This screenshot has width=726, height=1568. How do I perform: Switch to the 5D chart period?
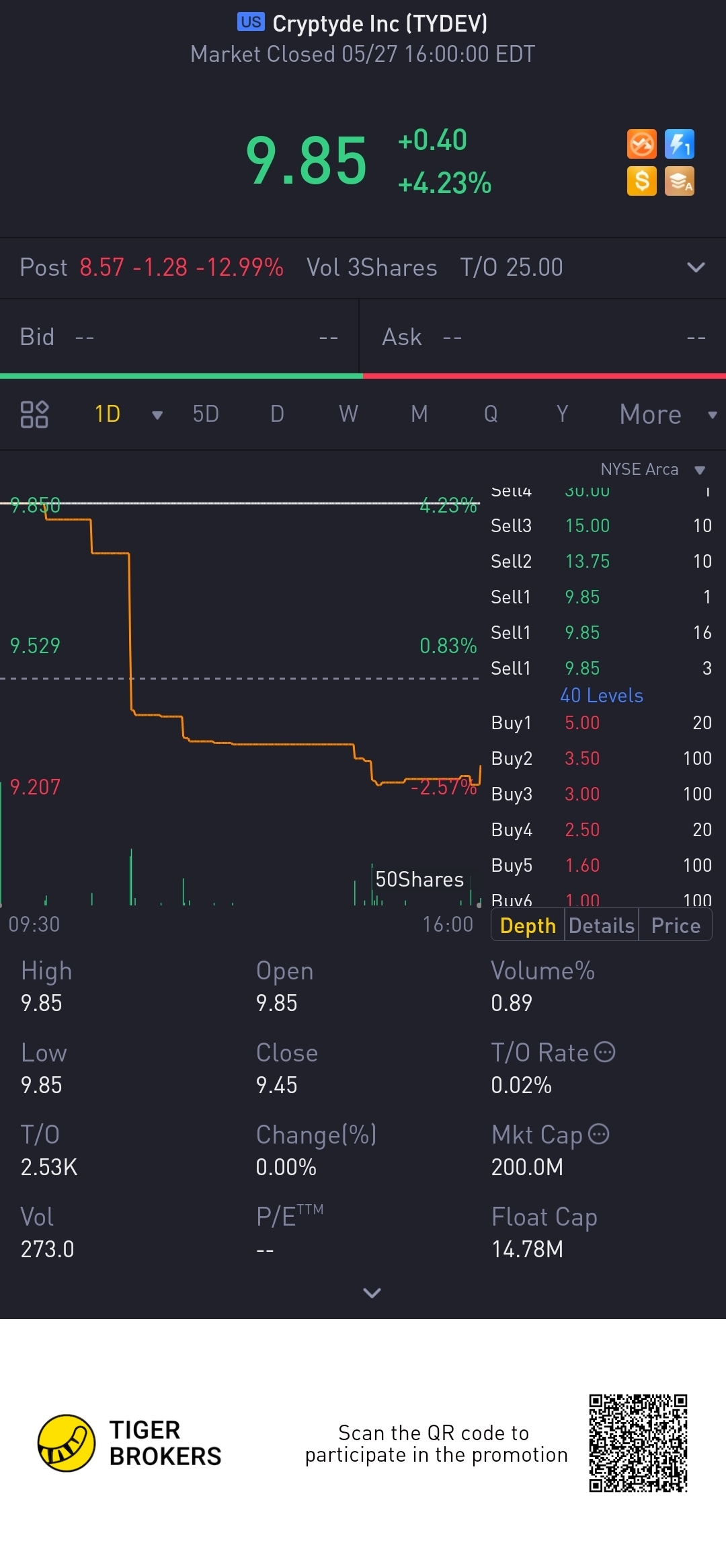pyautogui.click(x=206, y=414)
